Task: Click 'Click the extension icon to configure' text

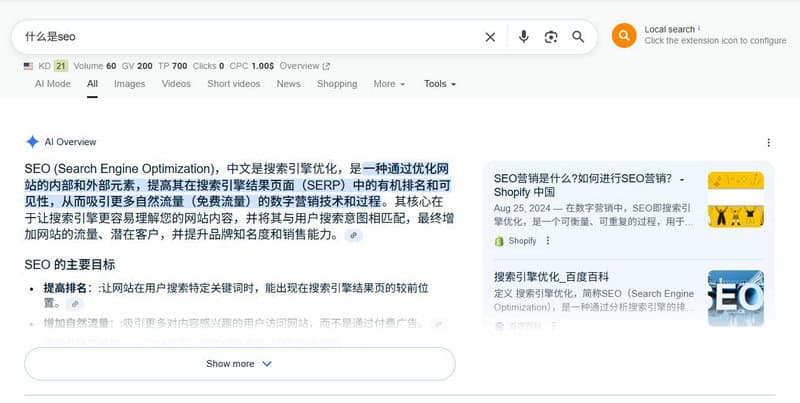Action: coord(715,41)
